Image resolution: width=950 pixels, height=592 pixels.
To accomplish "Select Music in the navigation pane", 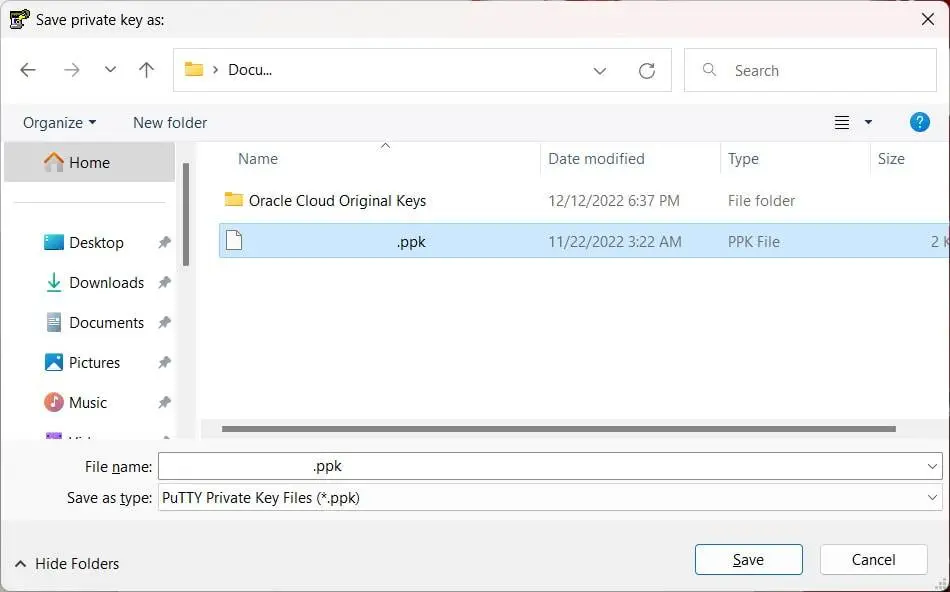I will tap(88, 402).
